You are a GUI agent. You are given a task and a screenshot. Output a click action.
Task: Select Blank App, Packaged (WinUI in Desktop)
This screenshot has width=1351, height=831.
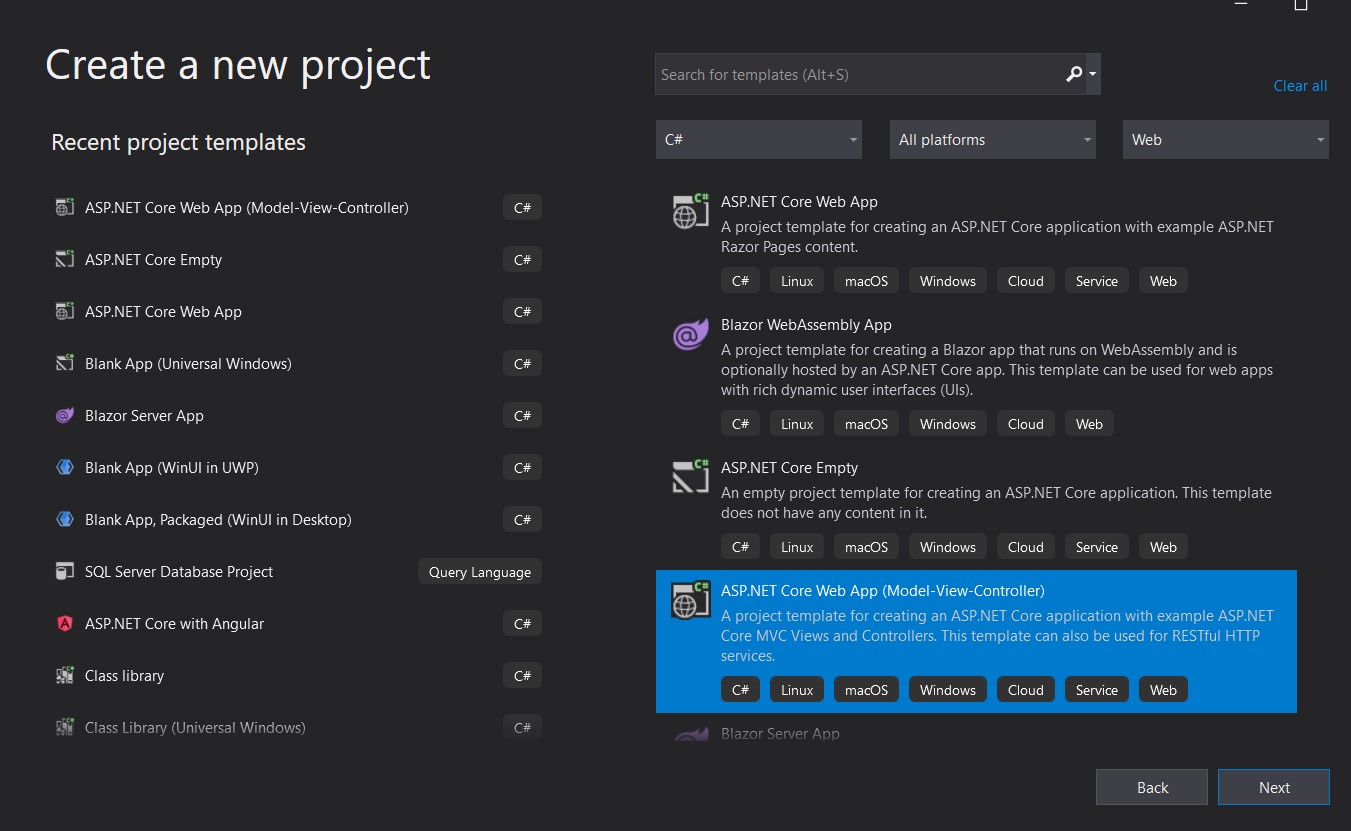coord(298,520)
